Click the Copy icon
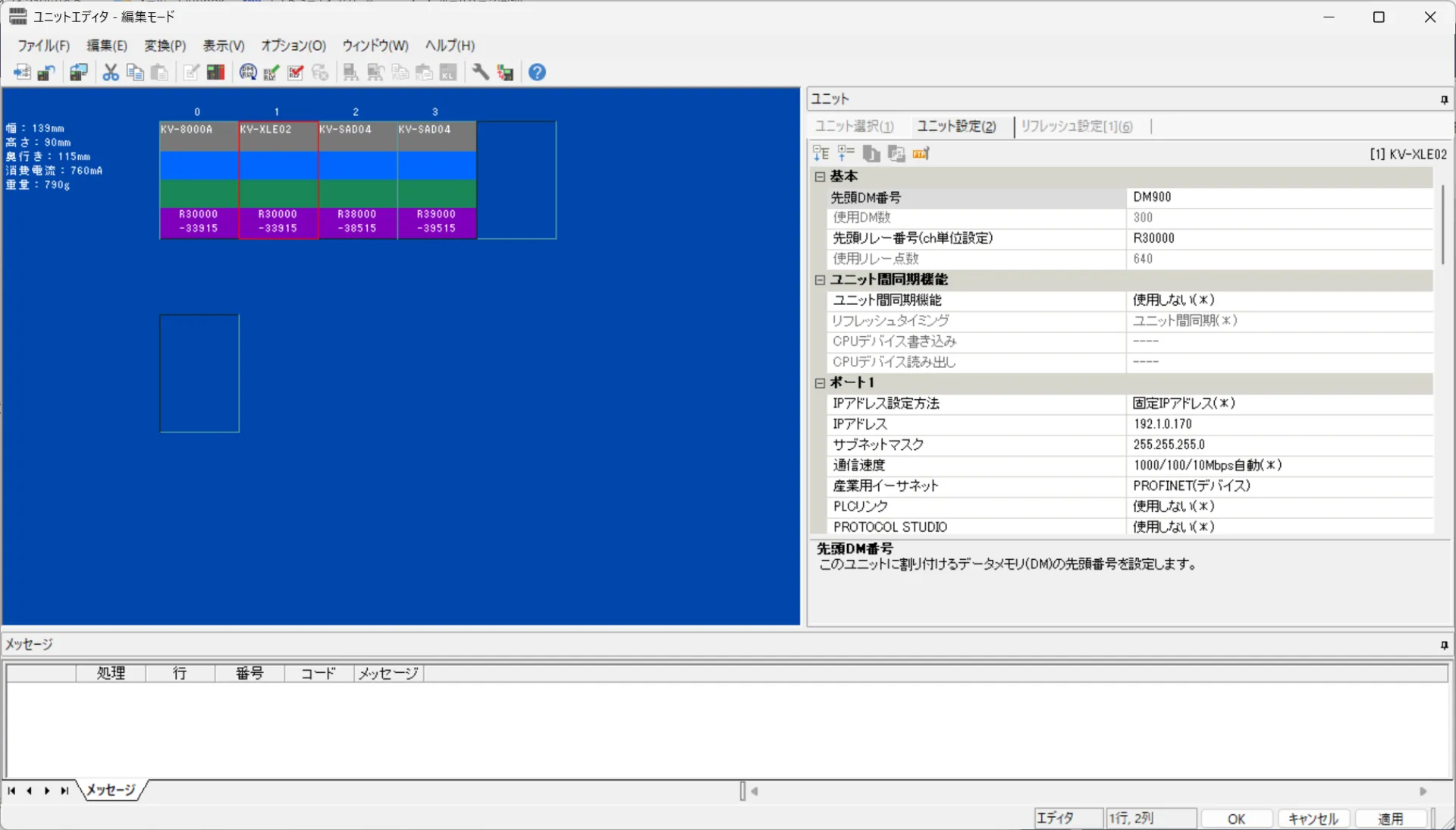 point(135,72)
